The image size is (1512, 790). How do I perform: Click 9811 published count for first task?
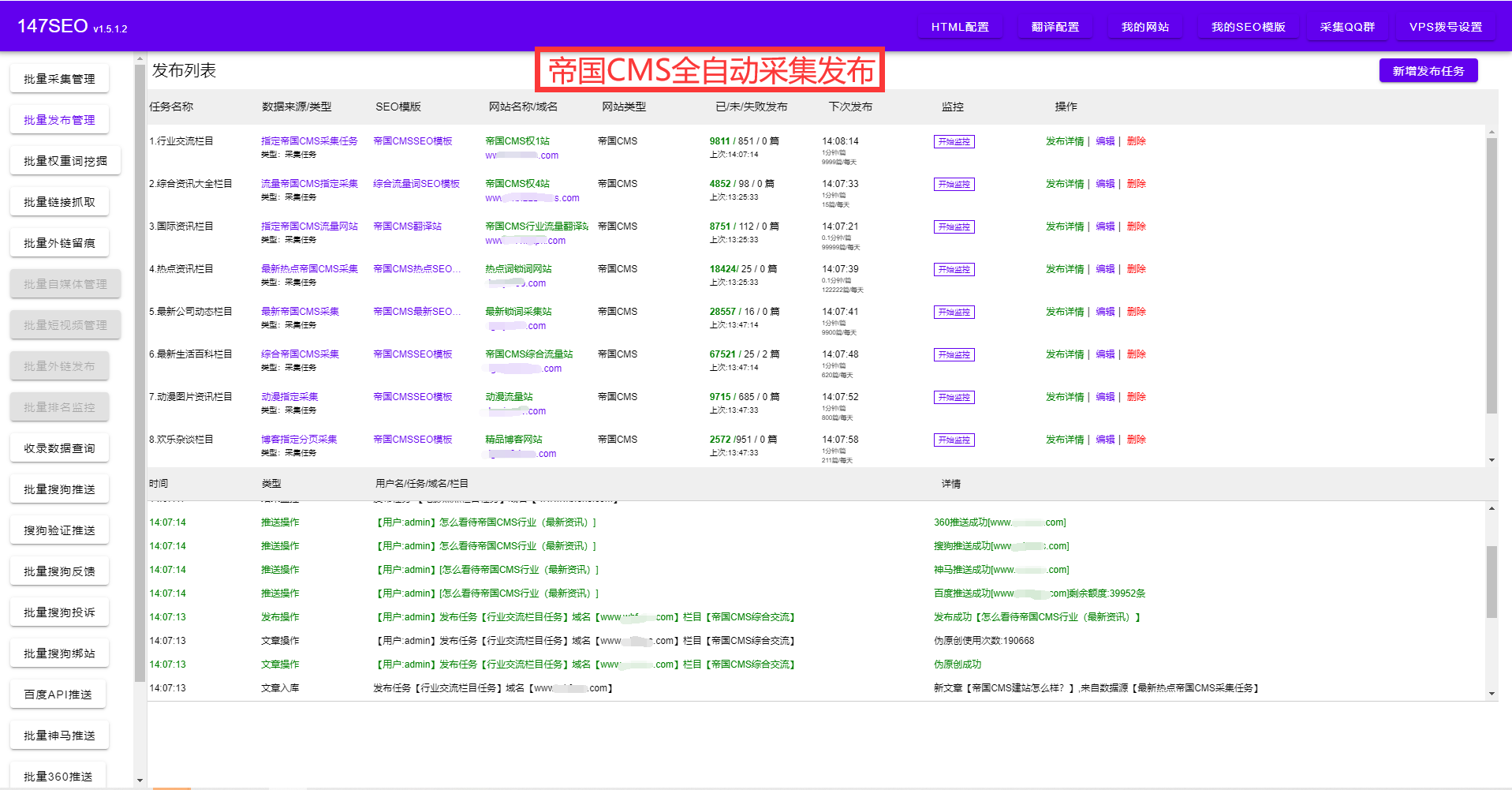(719, 141)
